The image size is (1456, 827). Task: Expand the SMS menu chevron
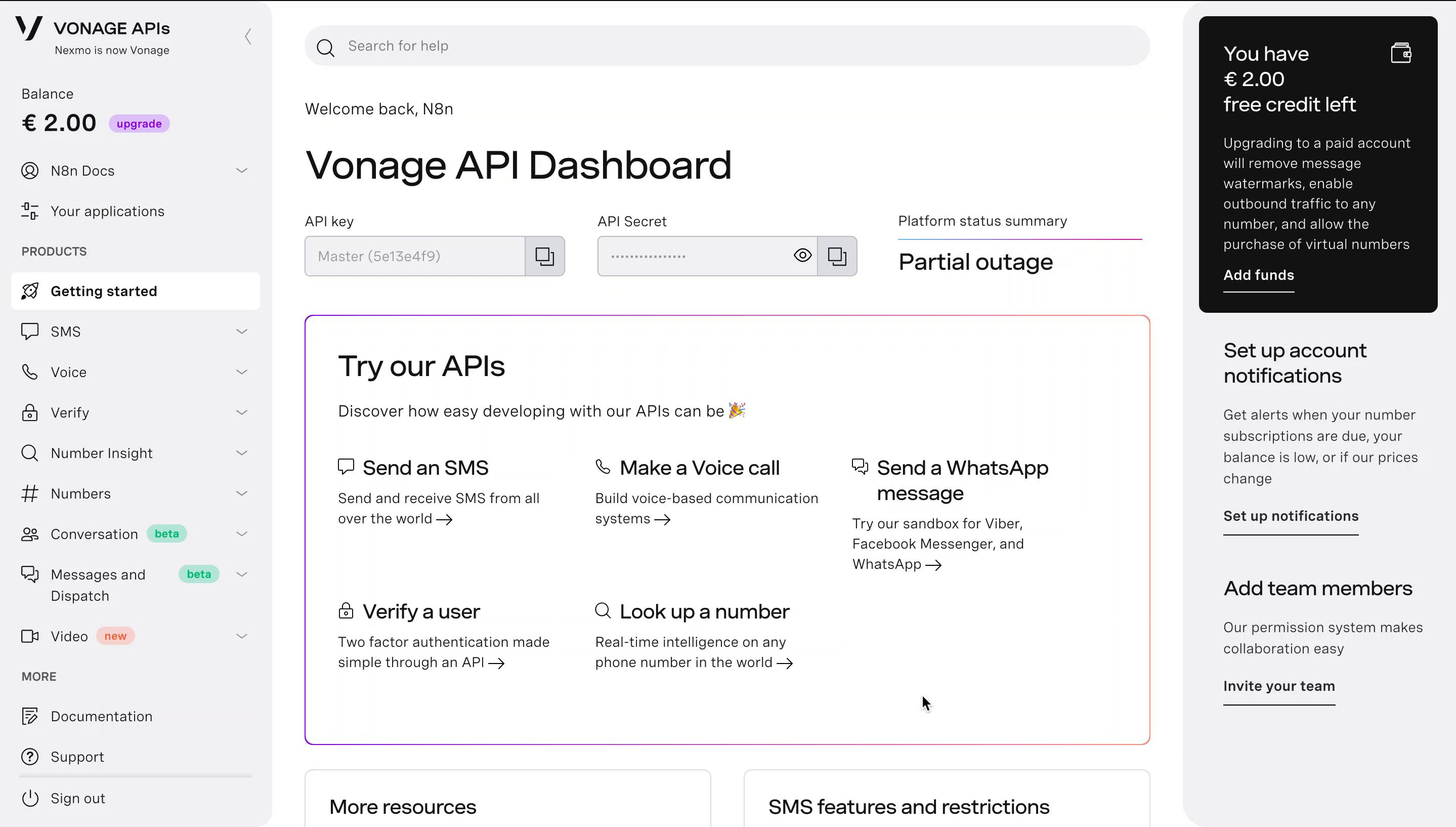pos(242,331)
